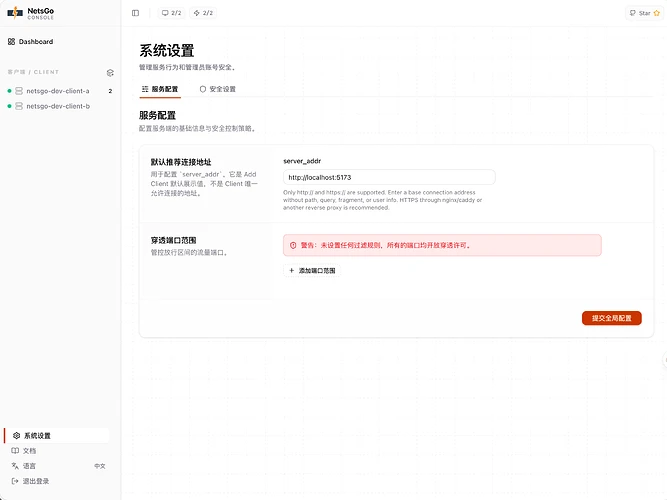Image resolution: width=667 pixels, height=500 pixels.
Task: Submit with 提交全局配置 button
Action: coord(611,318)
